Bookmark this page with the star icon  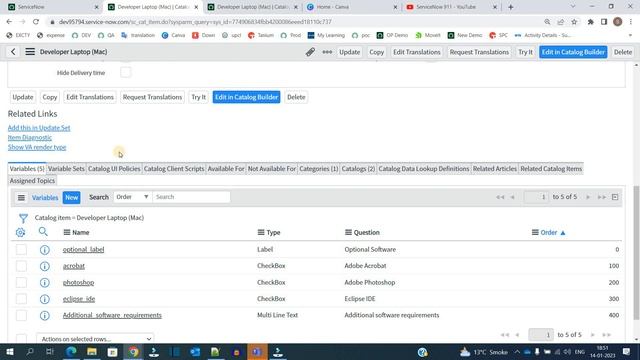coord(574,22)
